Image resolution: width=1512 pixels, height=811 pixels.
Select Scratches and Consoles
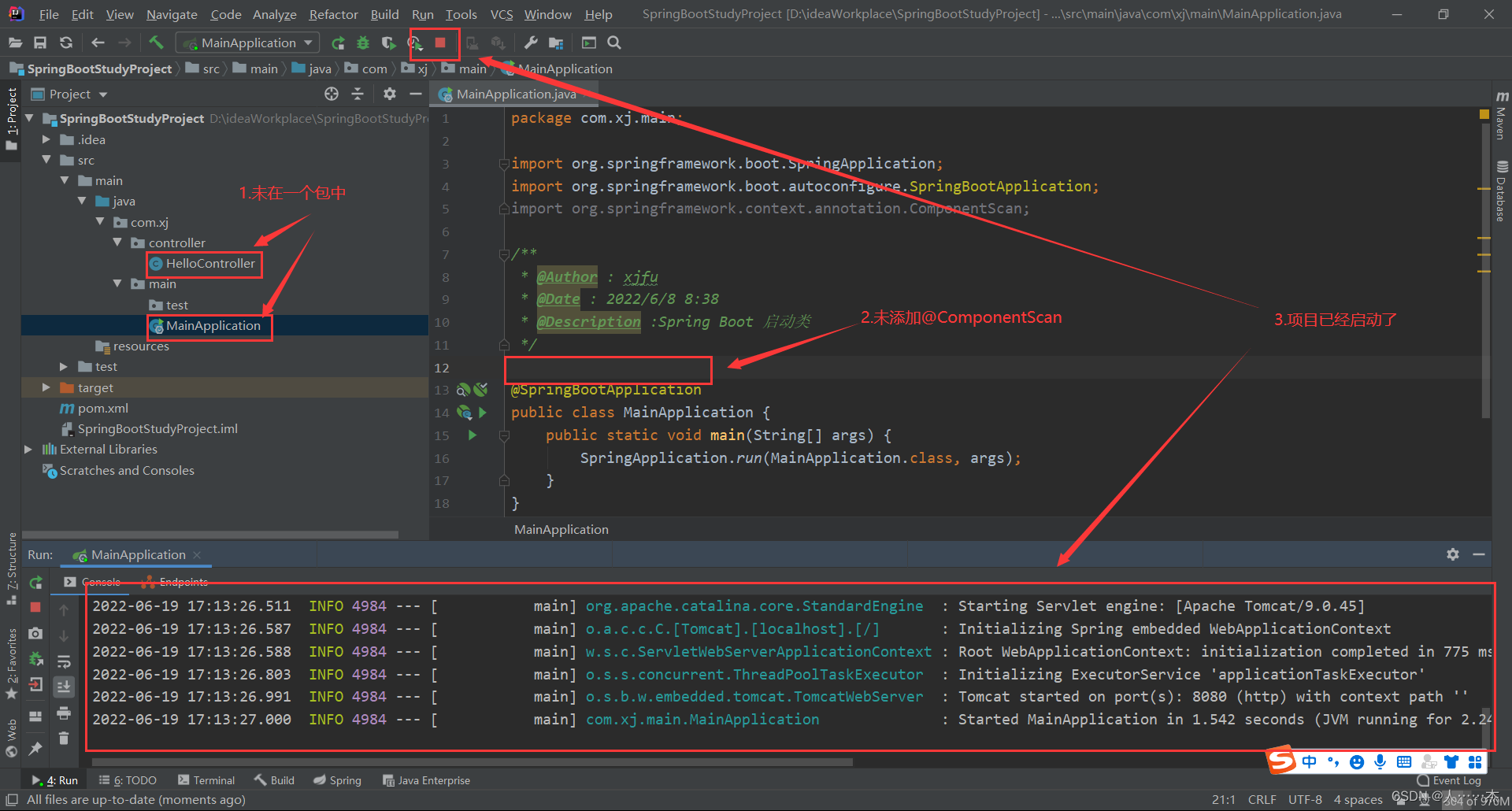pyautogui.click(x=126, y=470)
